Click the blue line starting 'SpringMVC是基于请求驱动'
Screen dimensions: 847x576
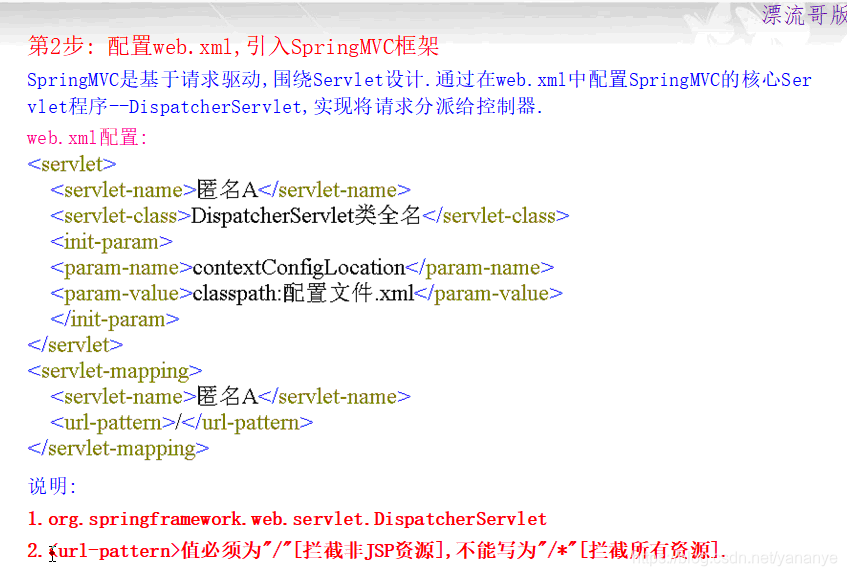click(x=419, y=80)
